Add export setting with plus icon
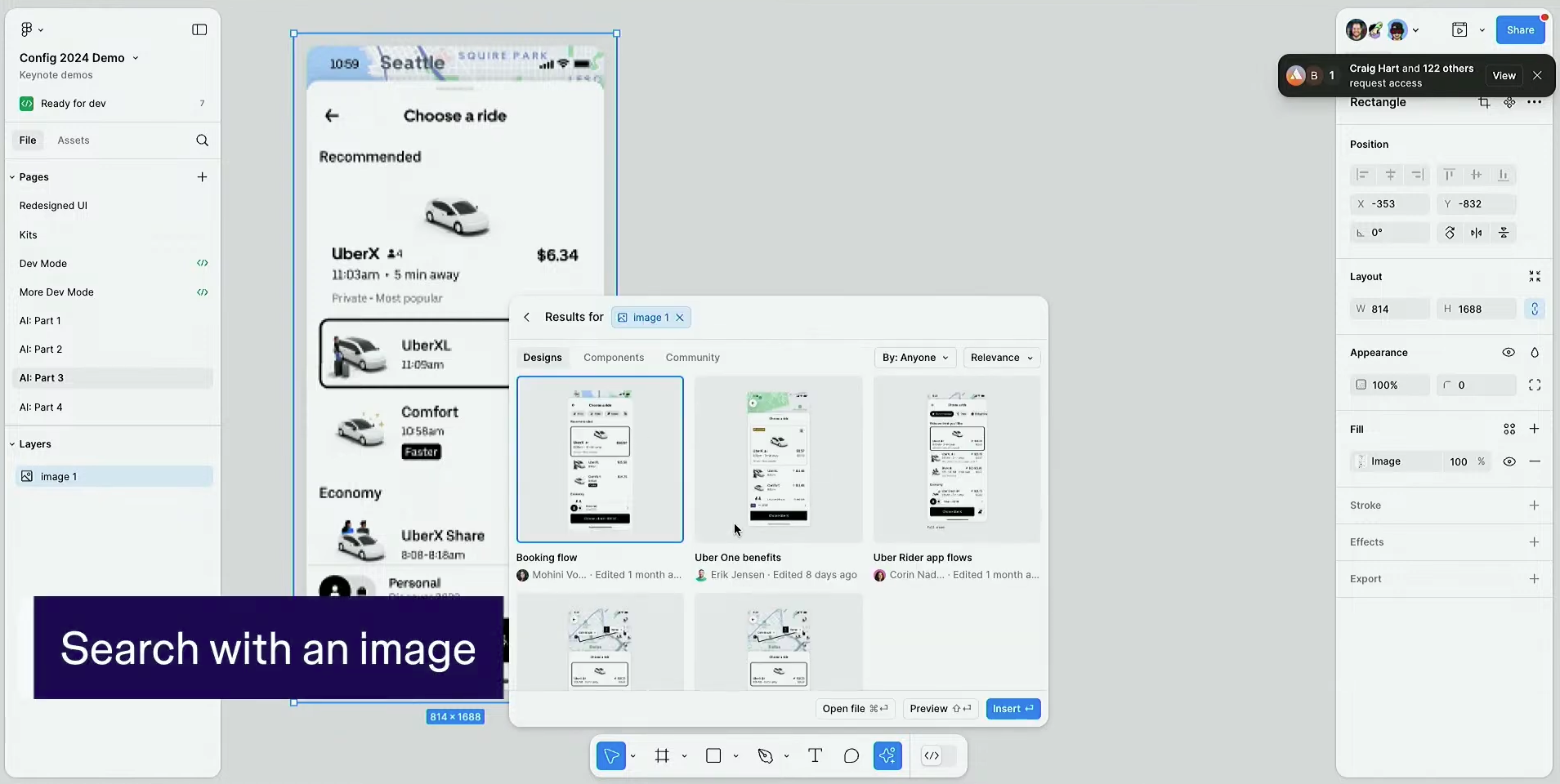Viewport: 1560px width, 784px height. pyautogui.click(x=1535, y=579)
